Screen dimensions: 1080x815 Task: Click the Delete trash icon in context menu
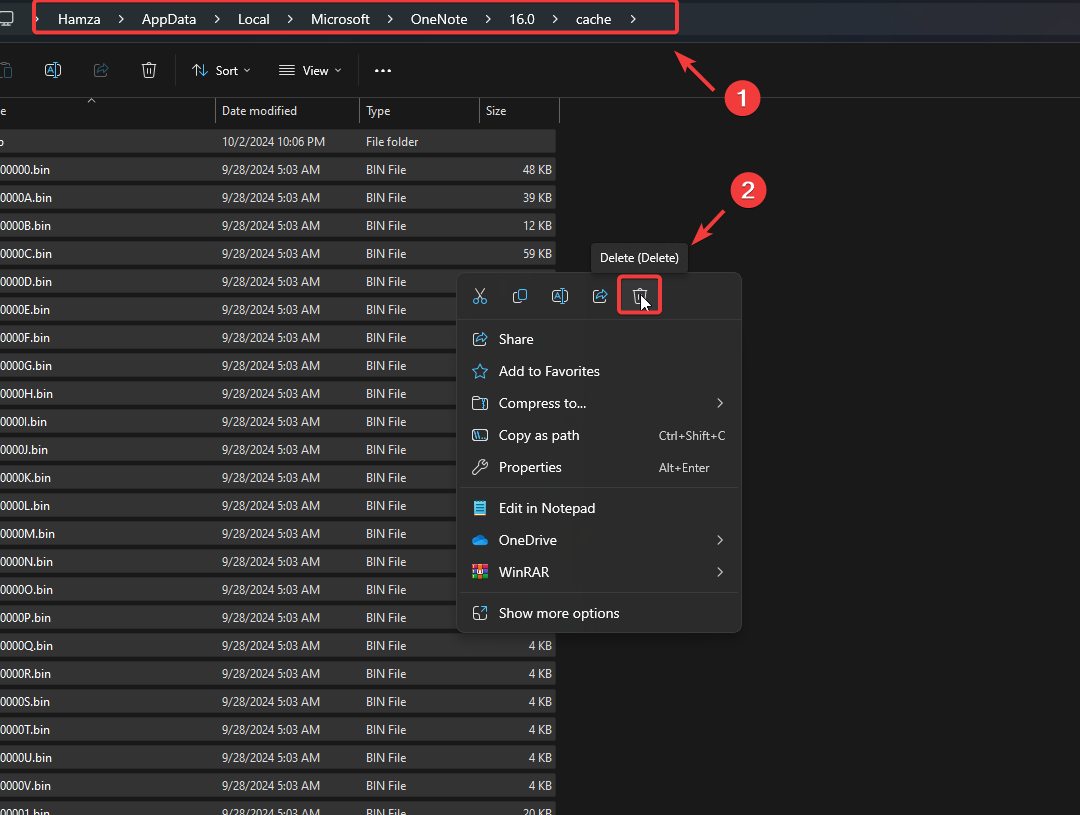pos(640,296)
